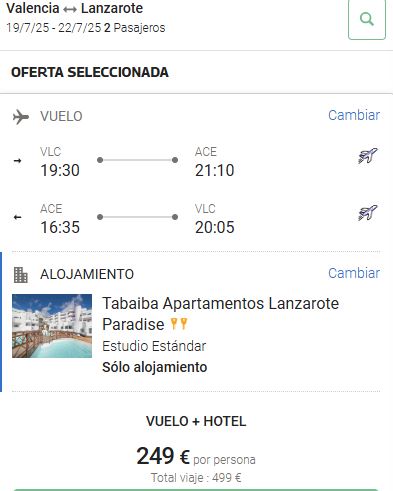Click the 2 Pasajeros passenger count
Screen dimensions: 393x491
[134, 28]
